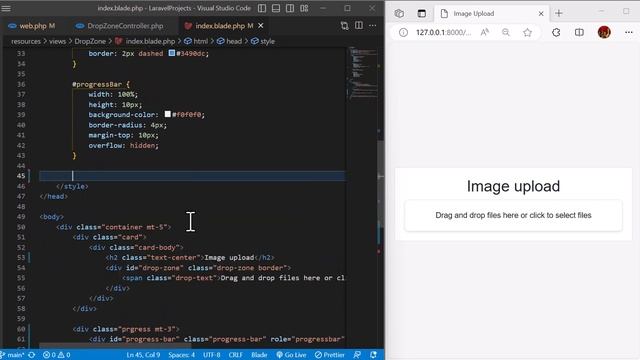
Task: Open browser profile avatar
Action: (604, 32)
